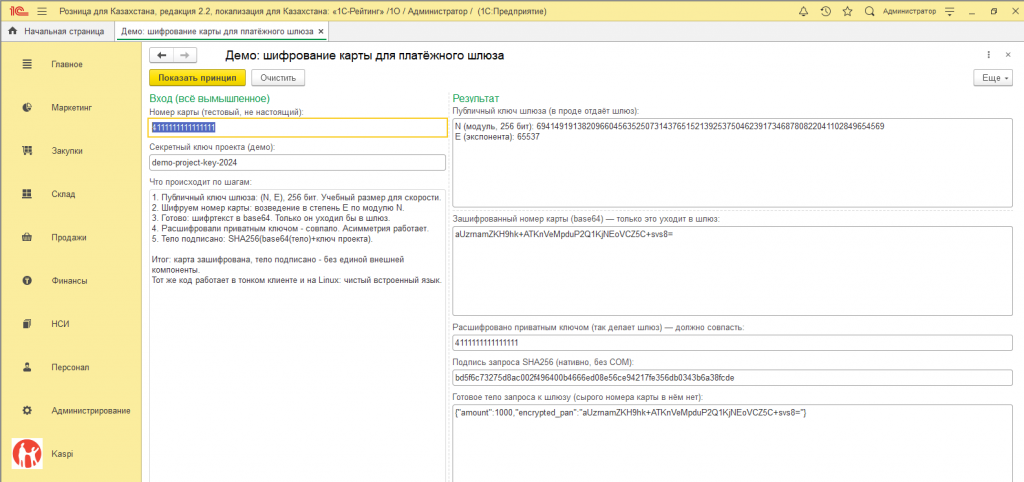Open the history clock icon
The width and height of the screenshot is (1024, 482).
(825, 11)
